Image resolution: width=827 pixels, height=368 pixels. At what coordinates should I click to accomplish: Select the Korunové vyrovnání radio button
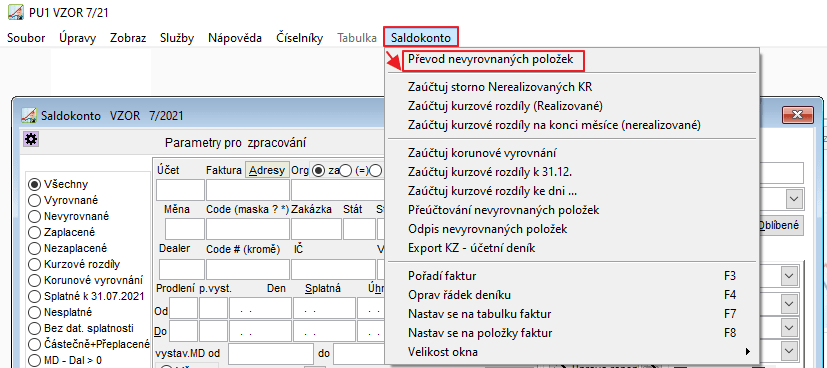tap(34, 280)
